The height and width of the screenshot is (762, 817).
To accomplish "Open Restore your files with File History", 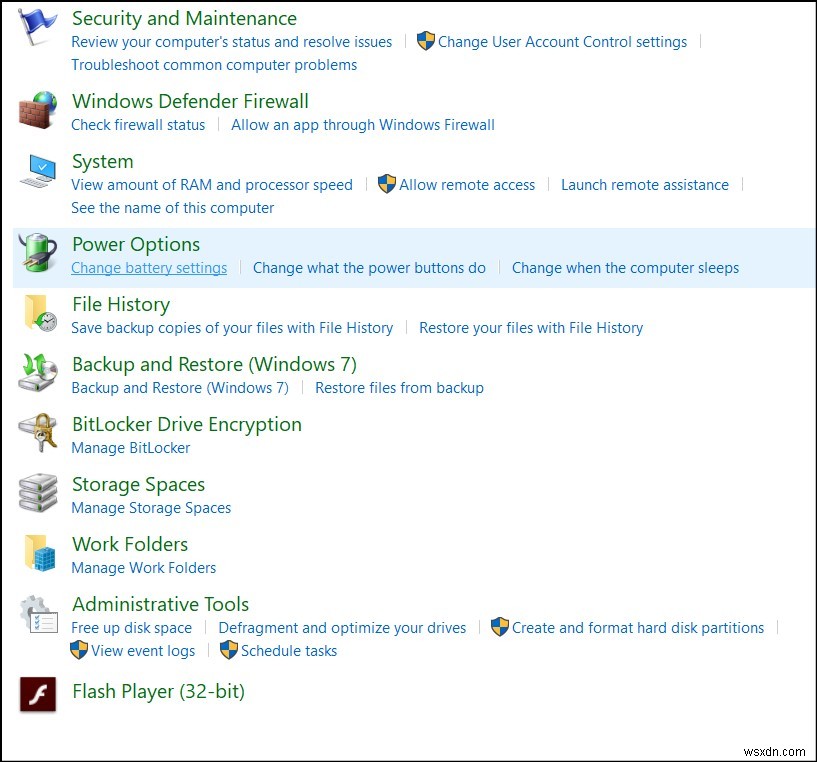I will coord(531,327).
